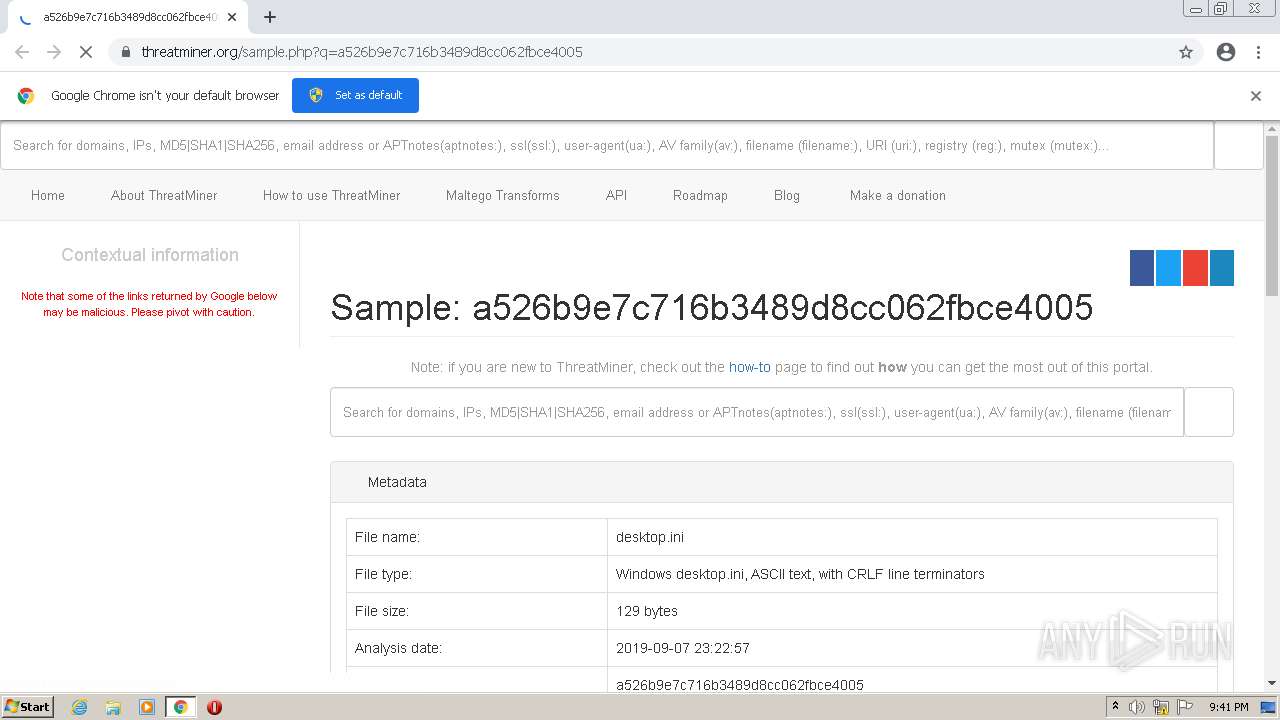Click the browser forward arrow

tap(54, 52)
